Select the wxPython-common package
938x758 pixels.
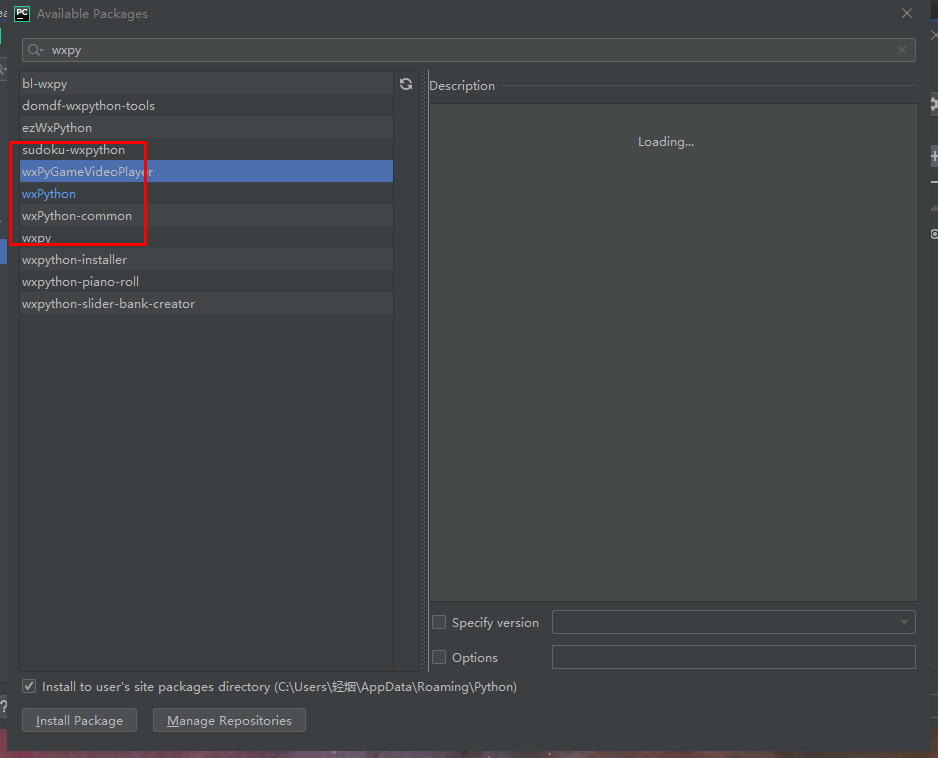point(77,216)
